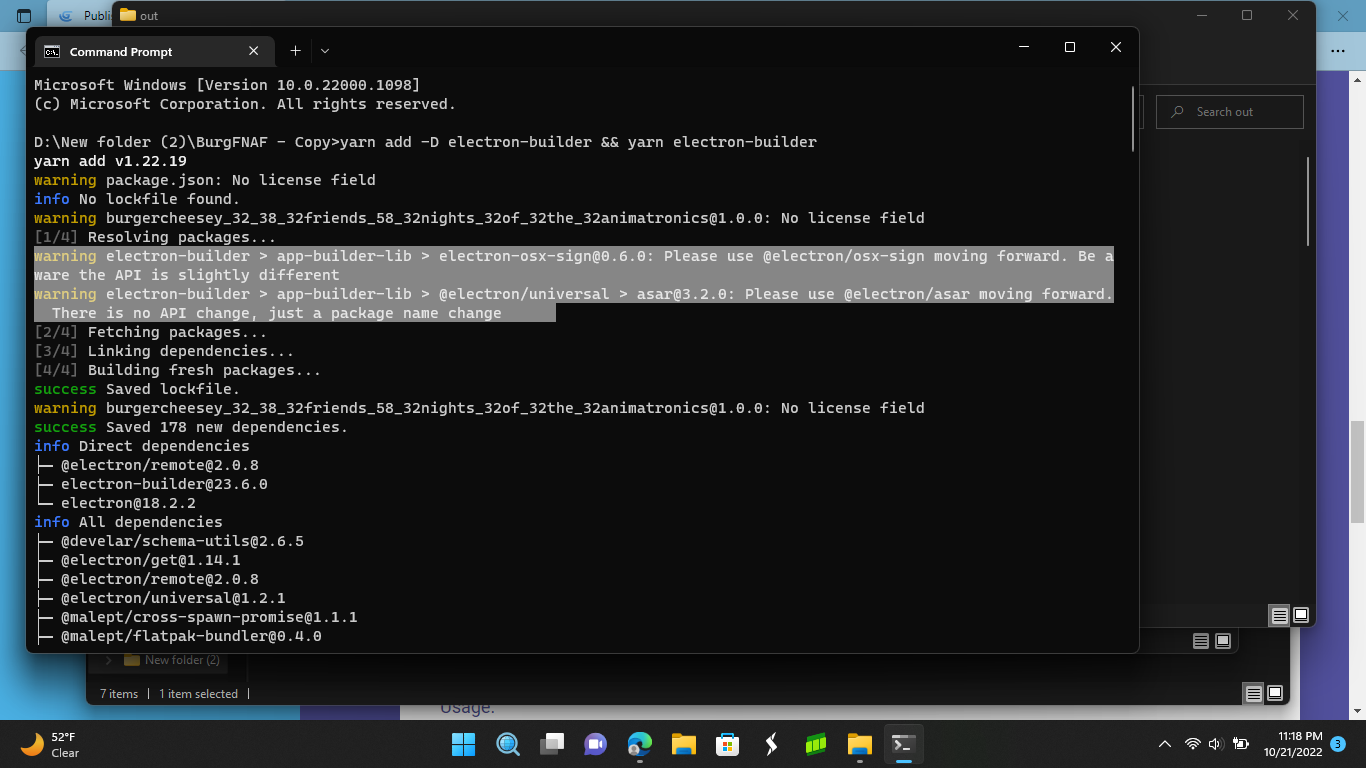Open Chat from the taskbar
The width and height of the screenshot is (1366, 768).
pos(595,744)
